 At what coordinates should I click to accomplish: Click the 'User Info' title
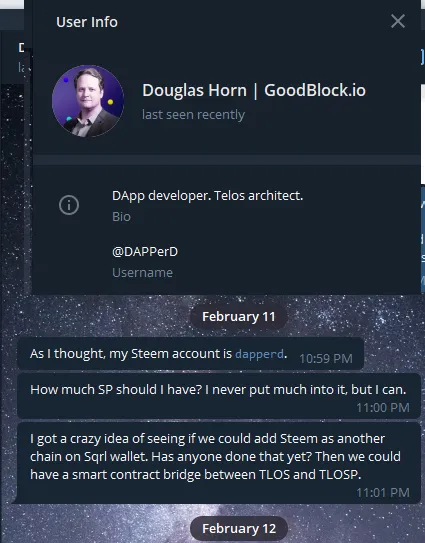click(87, 22)
